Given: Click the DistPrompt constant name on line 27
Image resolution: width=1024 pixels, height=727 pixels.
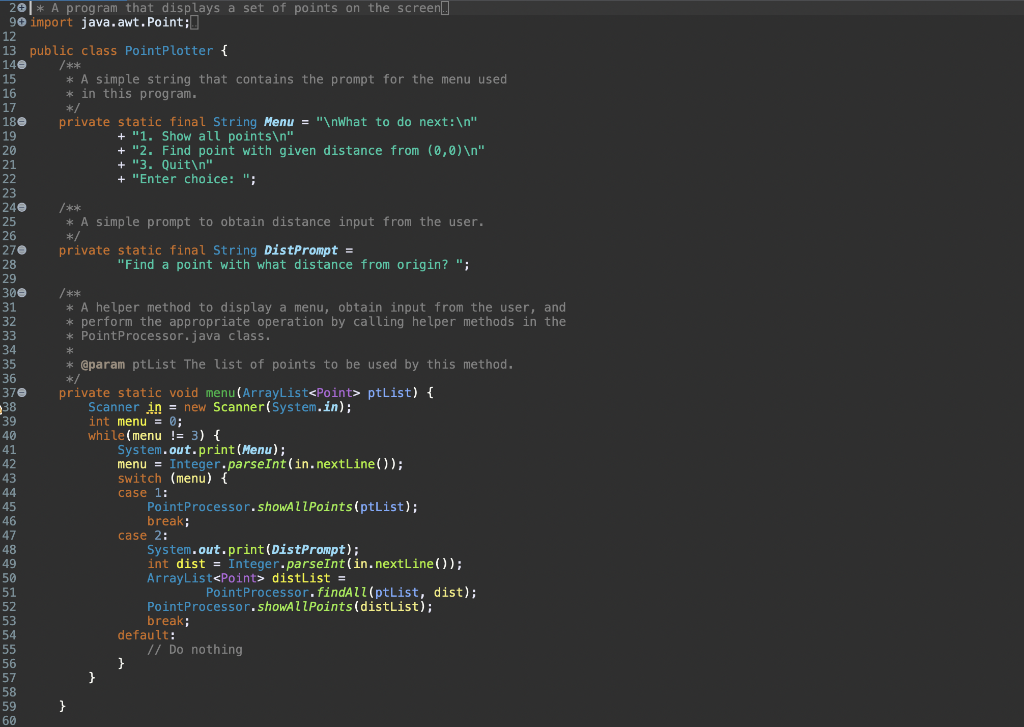Looking at the screenshot, I should [x=301, y=250].
